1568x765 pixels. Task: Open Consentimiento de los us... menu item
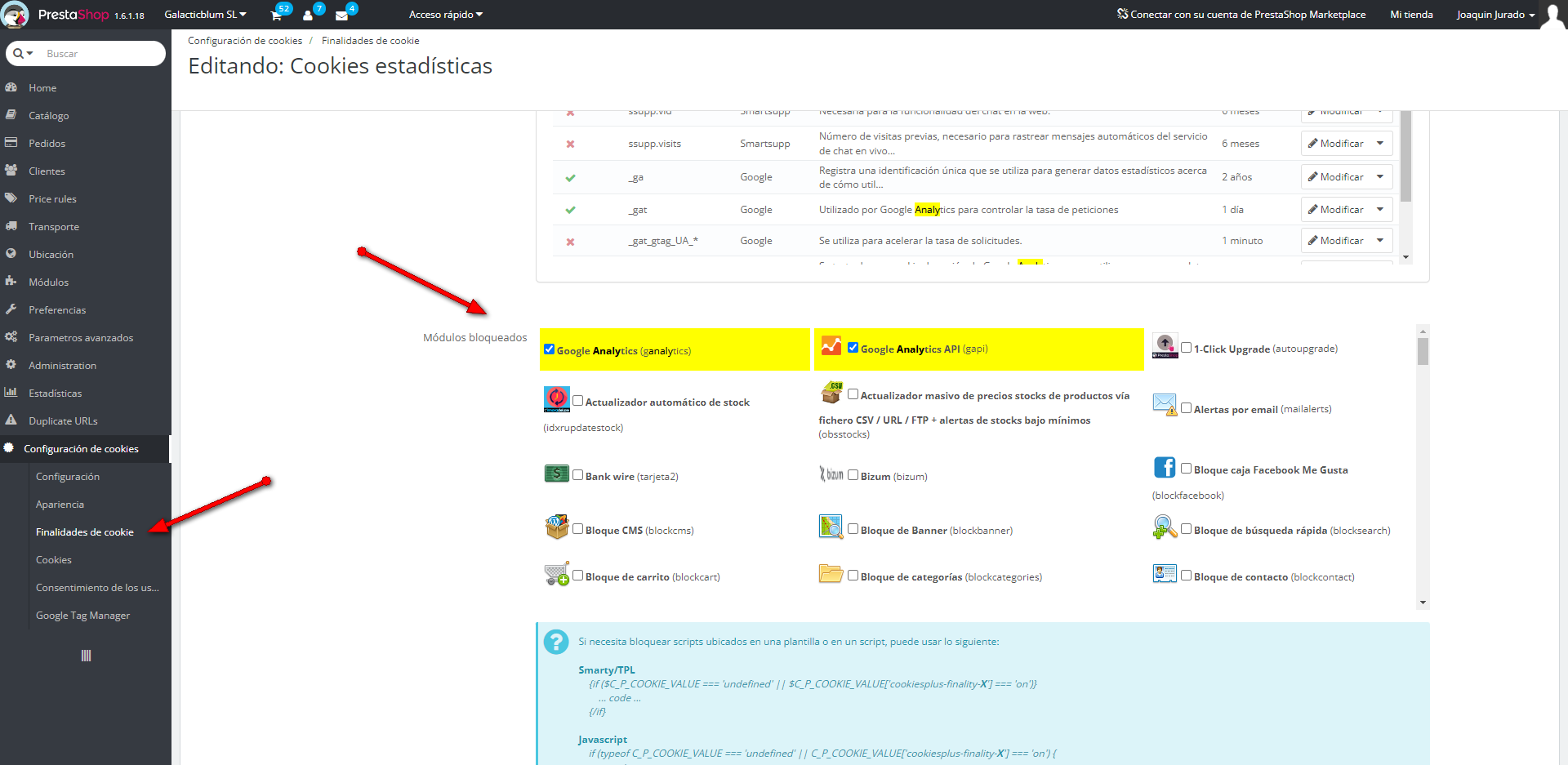pos(97,588)
